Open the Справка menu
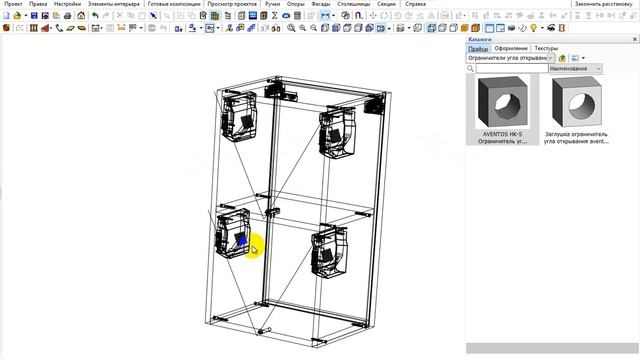Screen dimensions: 640x360 [415, 4]
